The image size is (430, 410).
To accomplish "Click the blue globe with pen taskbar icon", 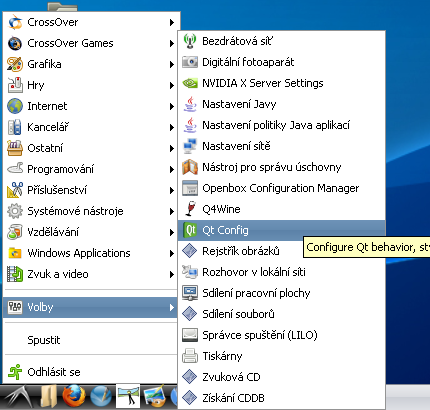I will (x=100, y=397).
